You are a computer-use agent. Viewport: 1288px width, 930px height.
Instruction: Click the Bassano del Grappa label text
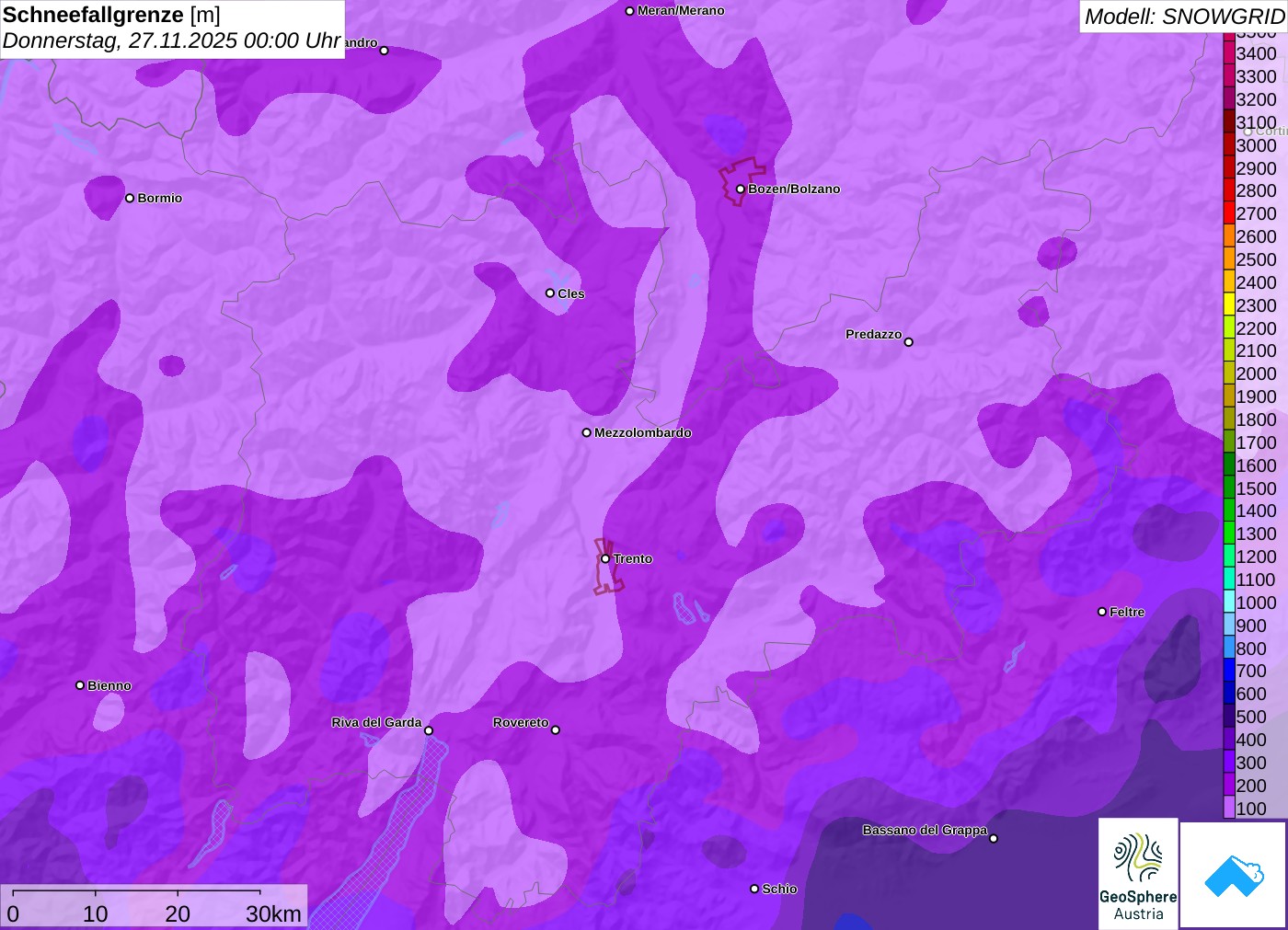tap(925, 831)
